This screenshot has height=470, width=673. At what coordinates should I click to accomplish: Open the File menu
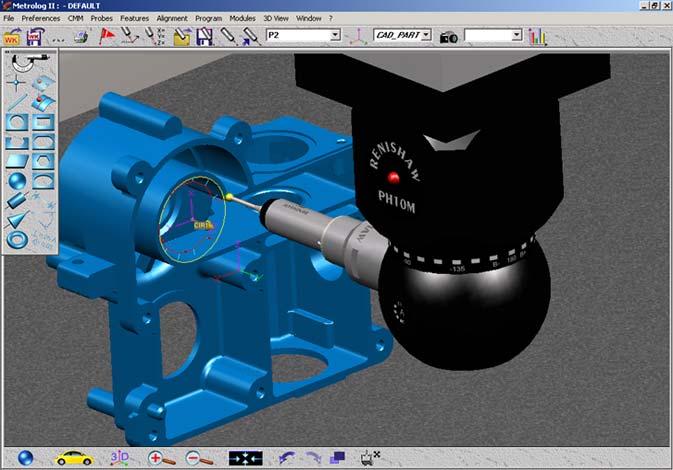9,18
